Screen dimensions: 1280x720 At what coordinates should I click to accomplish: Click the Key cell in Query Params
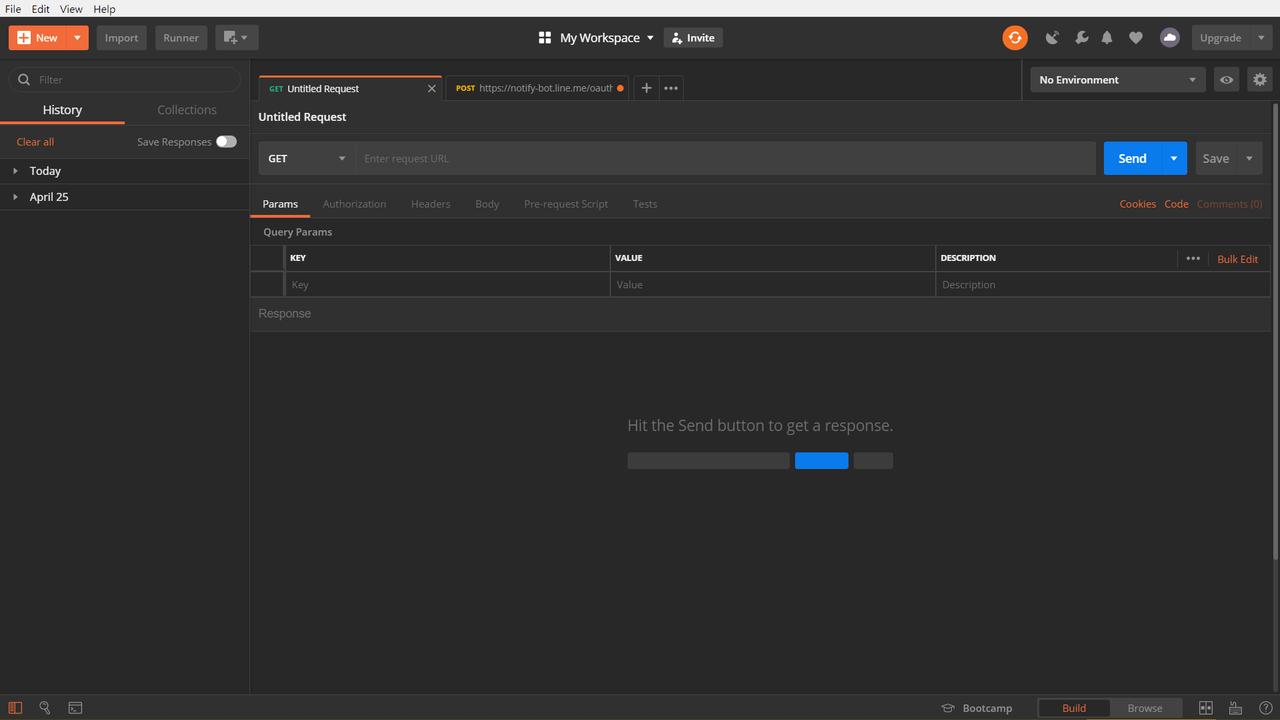point(448,285)
